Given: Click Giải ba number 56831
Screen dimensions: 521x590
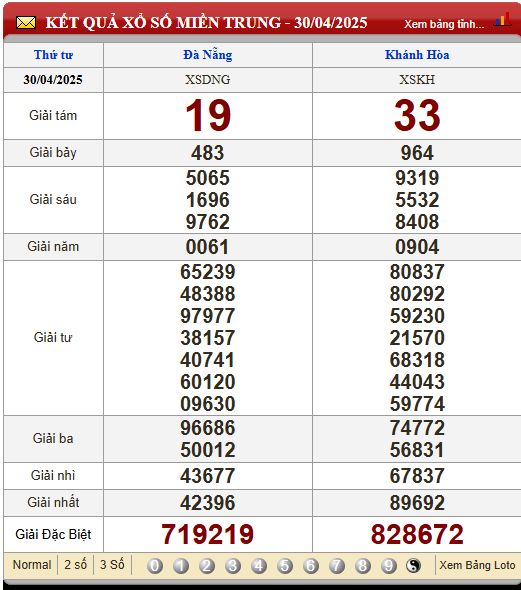Looking at the screenshot, I should (417, 450).
